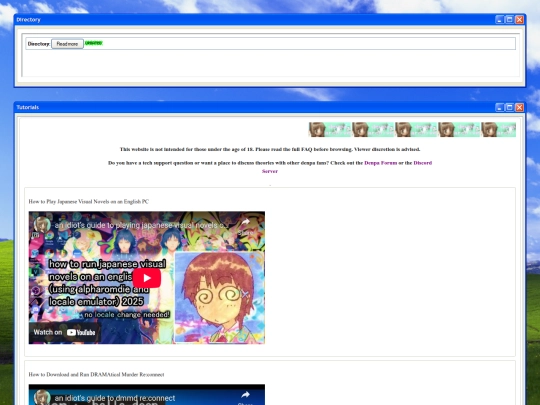The height and width of the screenshot is (405, 540).
Task: Click the Read more button in Directory
Action: click(67, 44)
